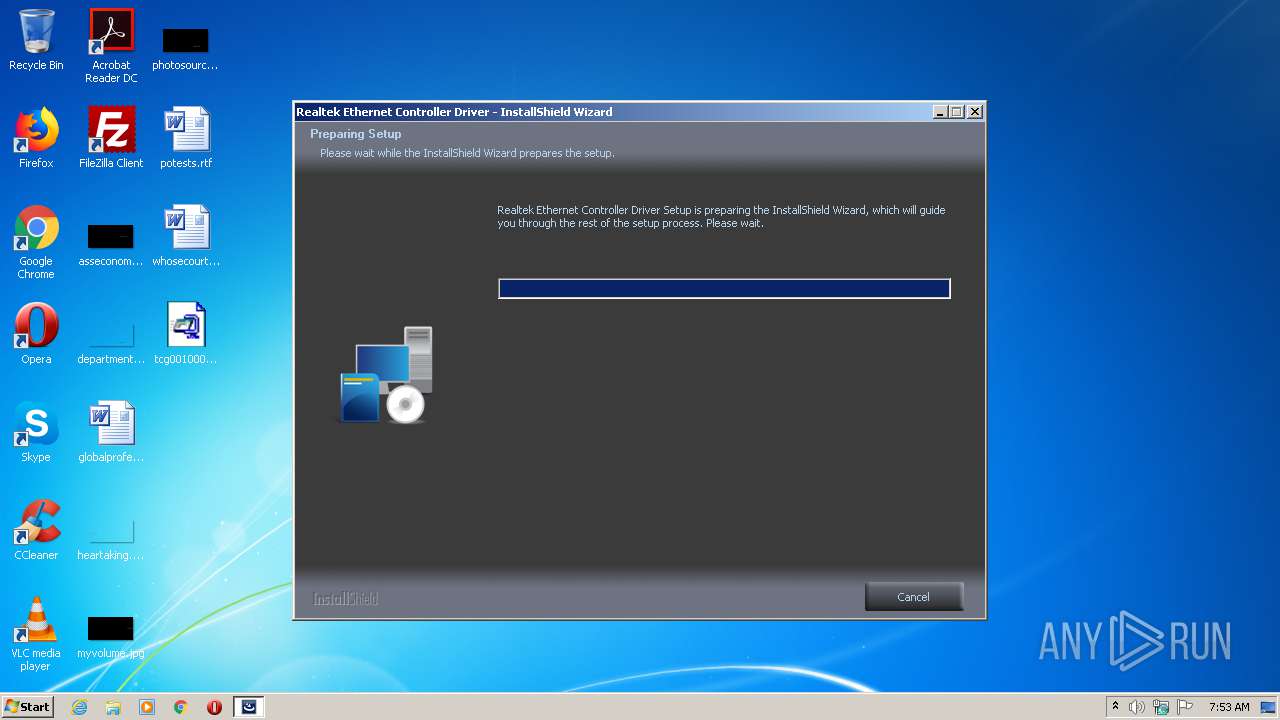Open FileZilla Client shortcut
The width and height of the screenshot is (1280, 720).
point(111,138)
